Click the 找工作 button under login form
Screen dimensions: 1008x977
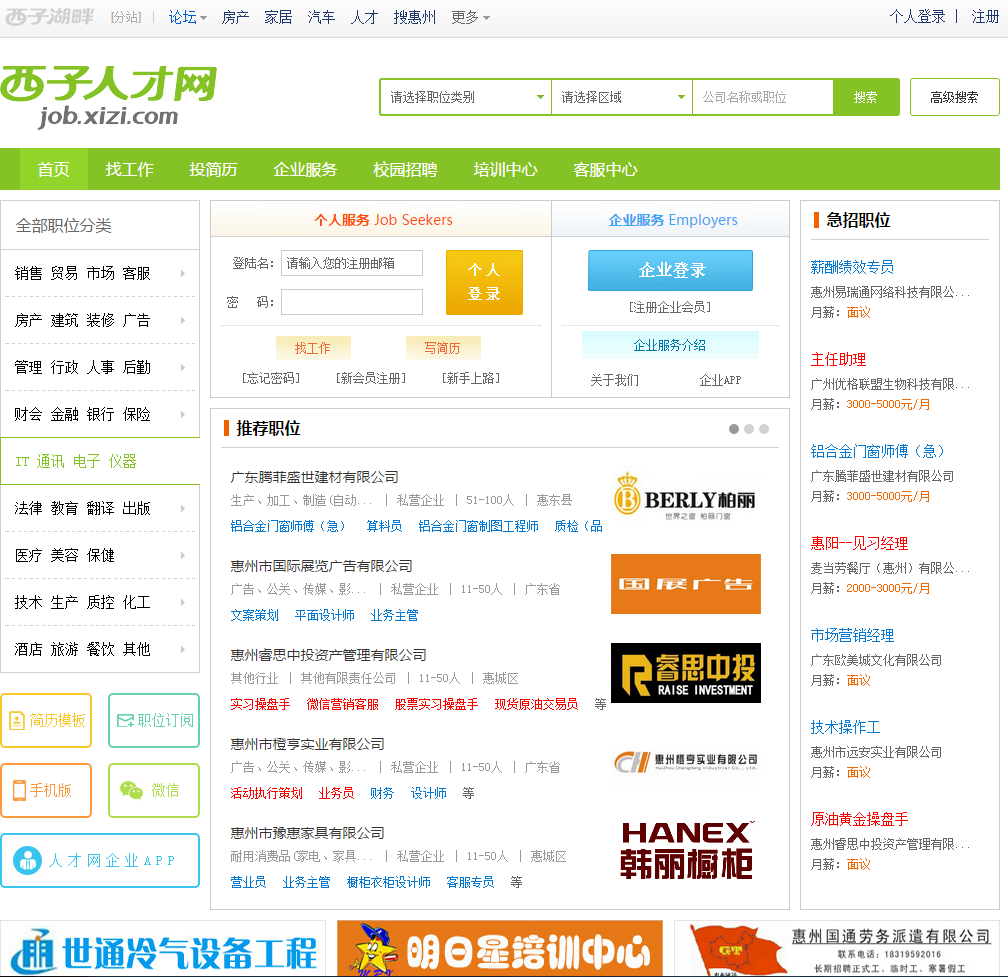(x=313, y=348)
